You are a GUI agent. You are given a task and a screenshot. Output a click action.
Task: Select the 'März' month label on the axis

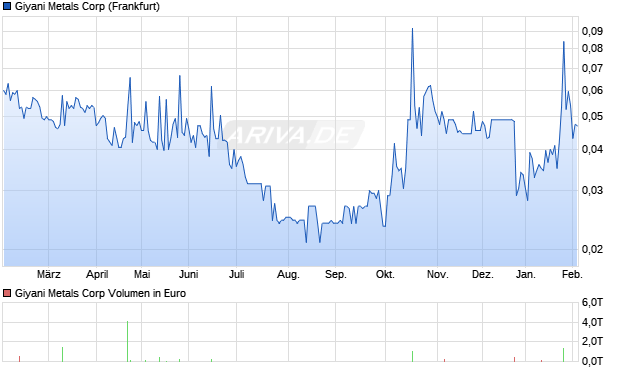coord(49,274)
